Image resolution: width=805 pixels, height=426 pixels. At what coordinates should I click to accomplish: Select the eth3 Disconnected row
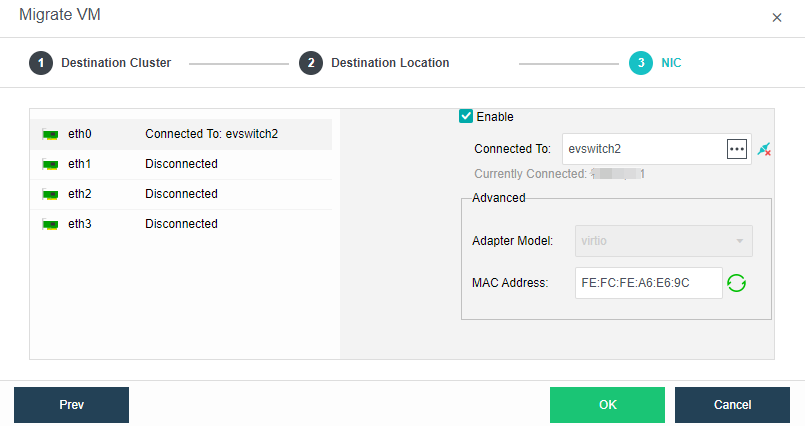pyautogui.click(x=181, y=224)
